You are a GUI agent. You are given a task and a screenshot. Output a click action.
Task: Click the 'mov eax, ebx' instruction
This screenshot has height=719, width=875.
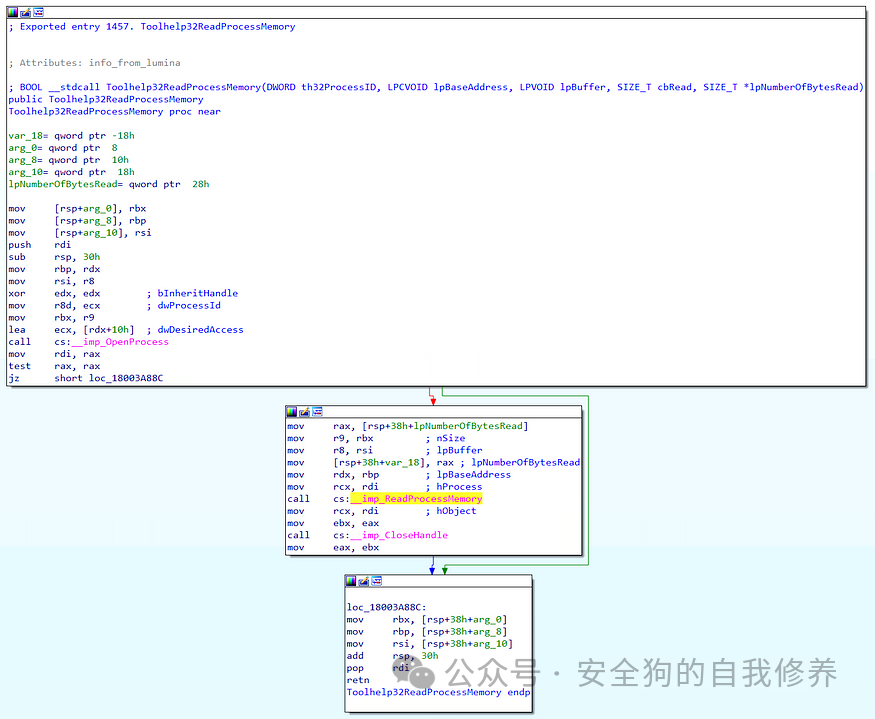click(333, 548)
